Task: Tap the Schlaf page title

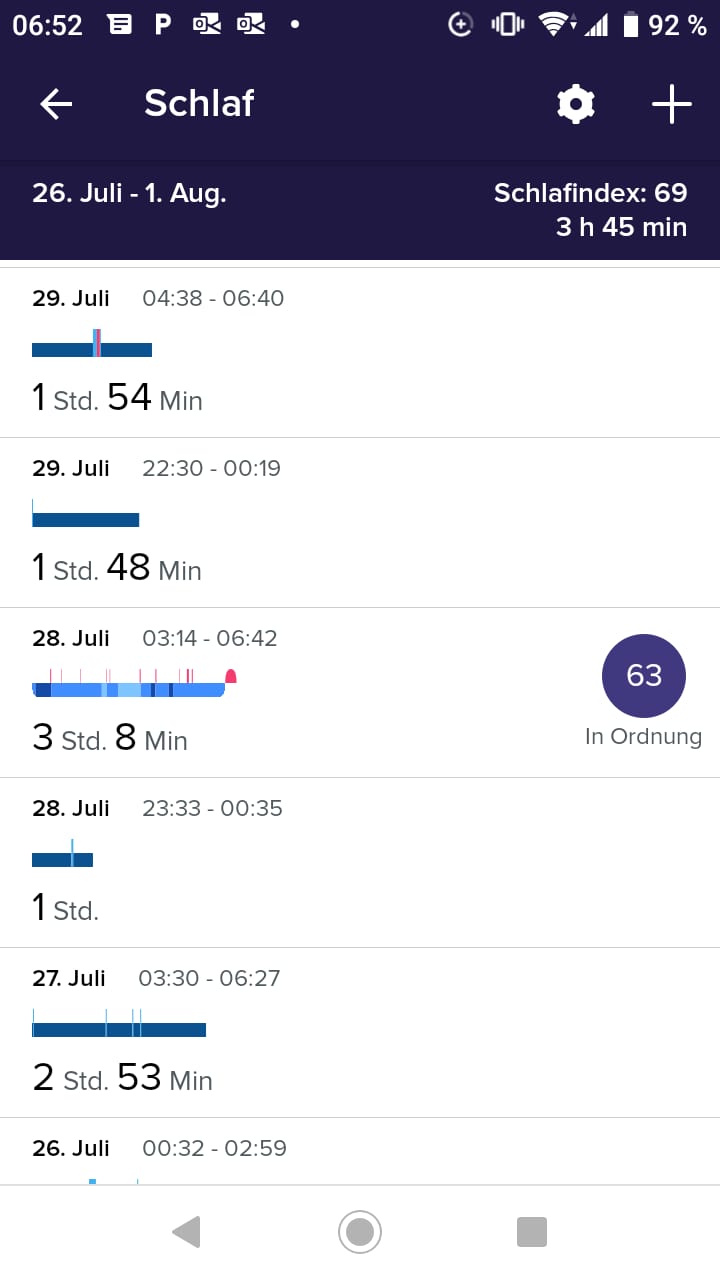Action: click(199, 104)
